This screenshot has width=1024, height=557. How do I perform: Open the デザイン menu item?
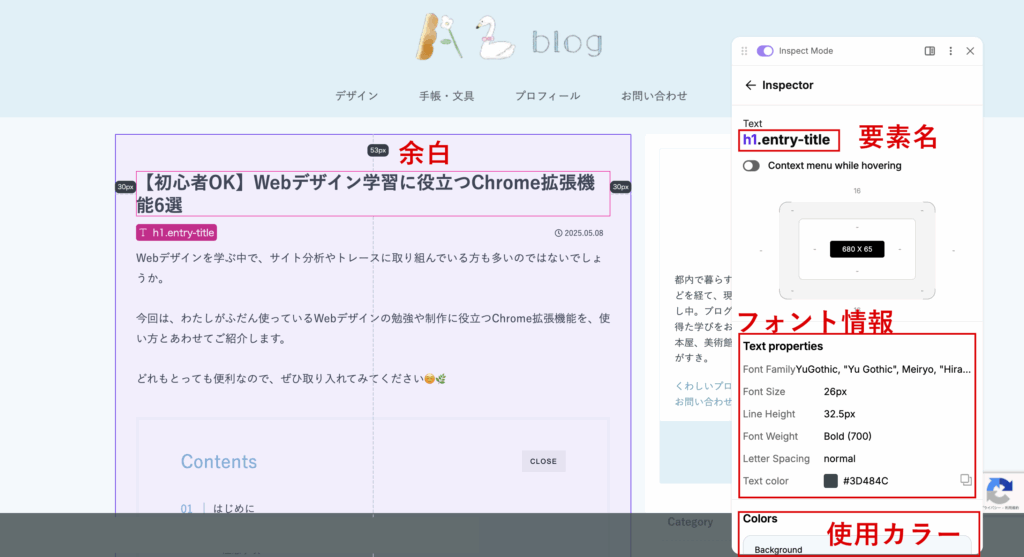[x=356, y=96]
